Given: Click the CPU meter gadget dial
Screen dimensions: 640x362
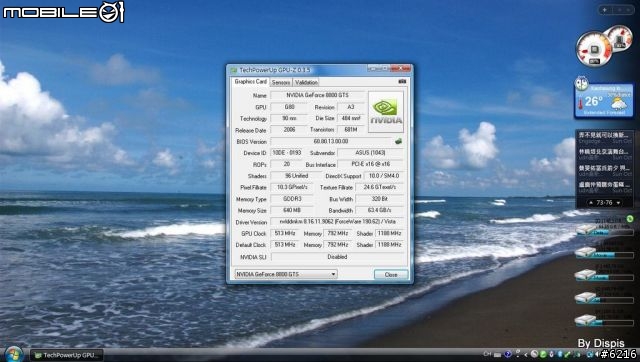Looking at the screenshot, I should pos(594,49).
